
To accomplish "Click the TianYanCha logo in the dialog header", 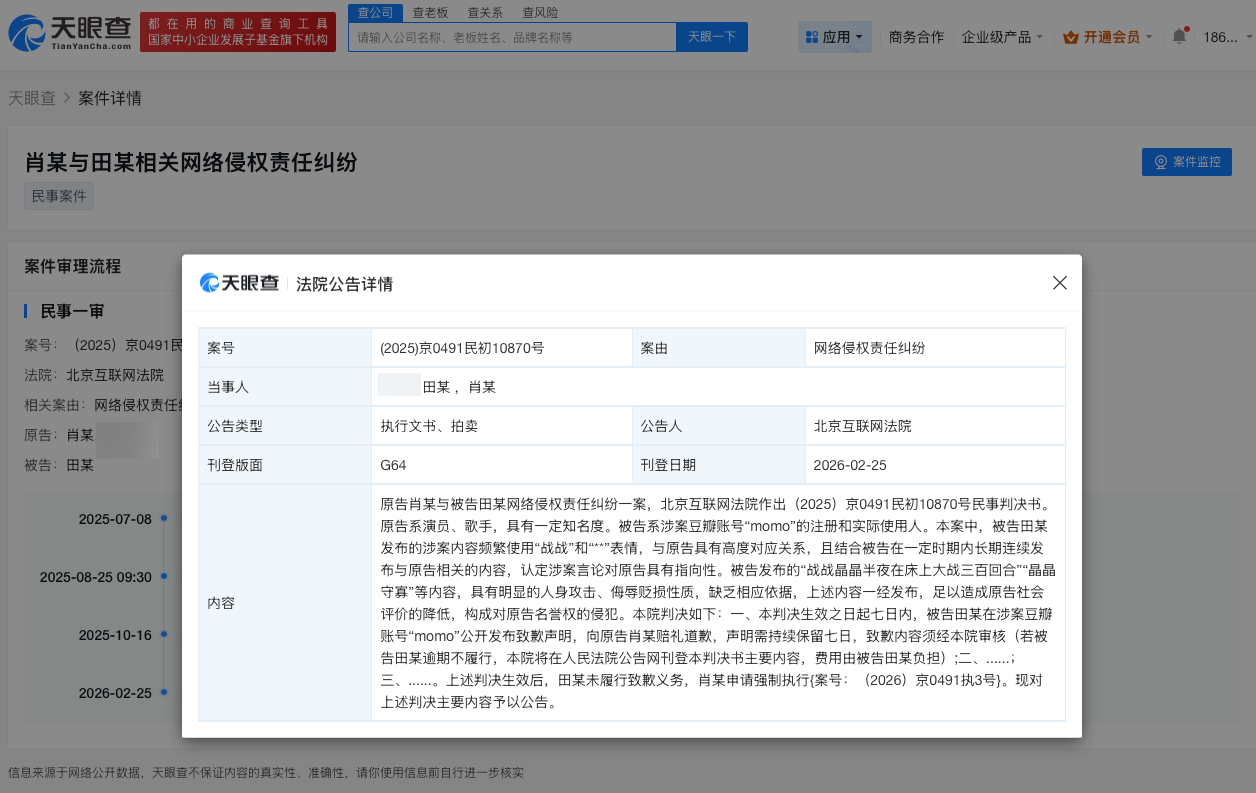I will pos(239,283).
